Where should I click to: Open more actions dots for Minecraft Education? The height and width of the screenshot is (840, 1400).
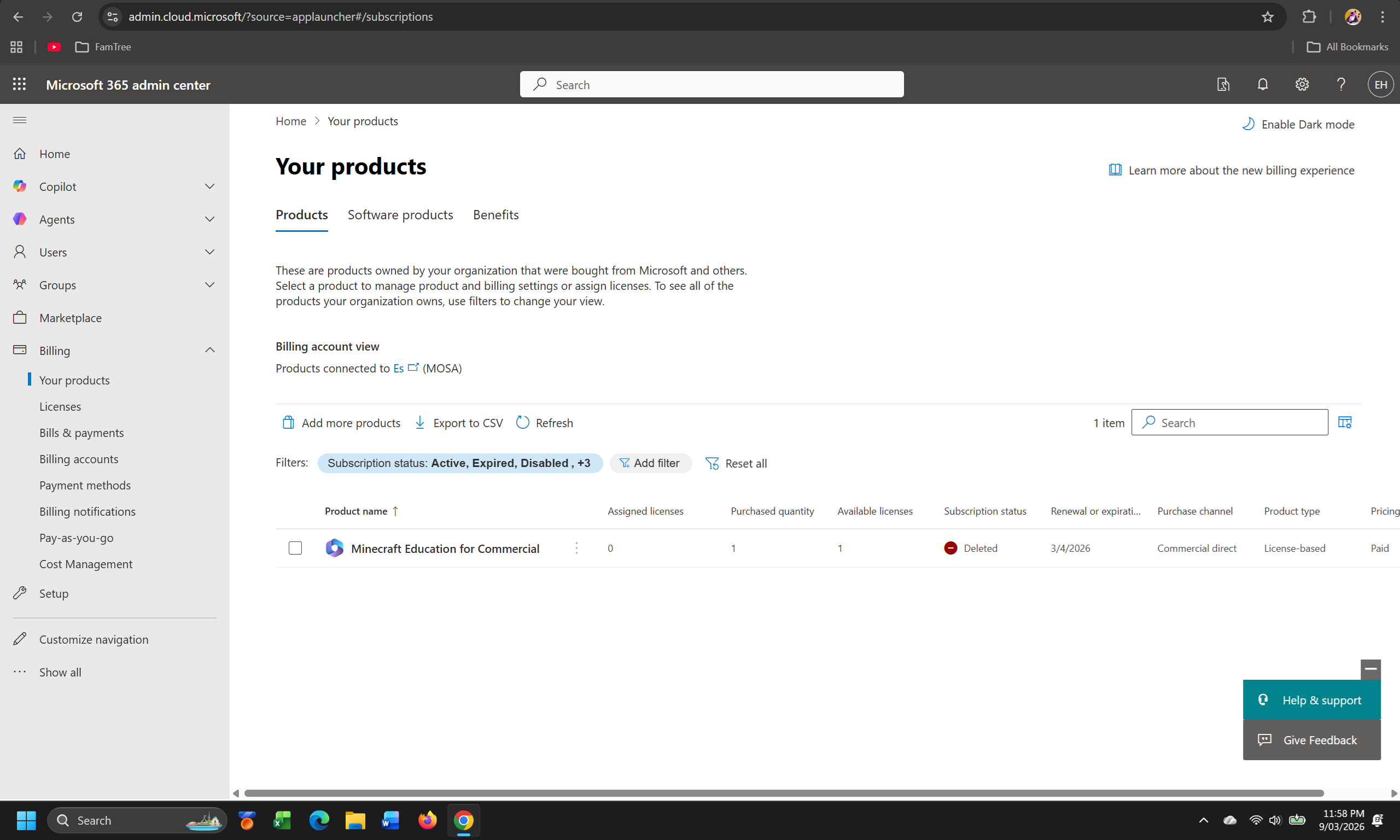(576, 548)
